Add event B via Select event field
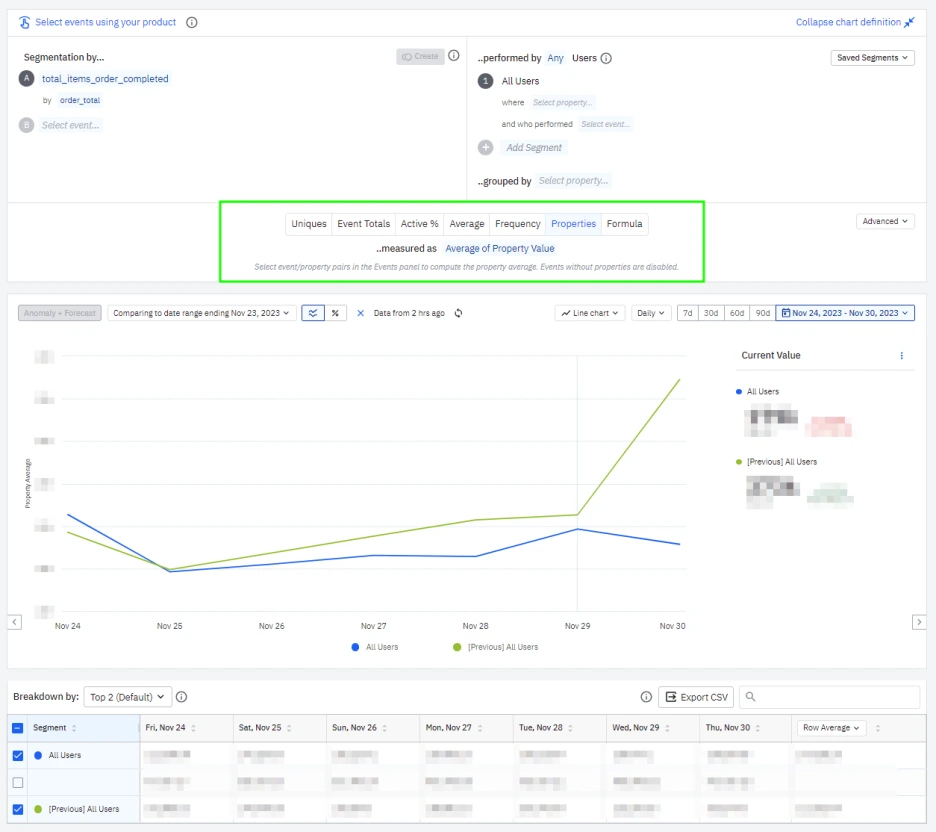 pyautogui.click(x=70, y=125)
